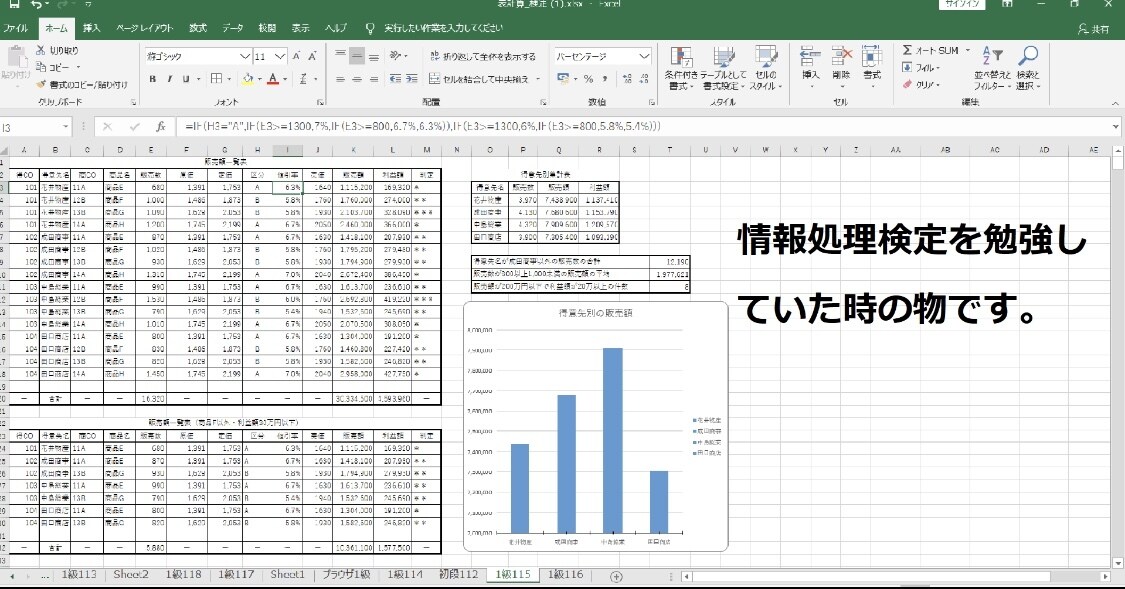Switch to the Insert (挿入) ribbon tab
The image size is (1125, 589).
tap(91, 28)
